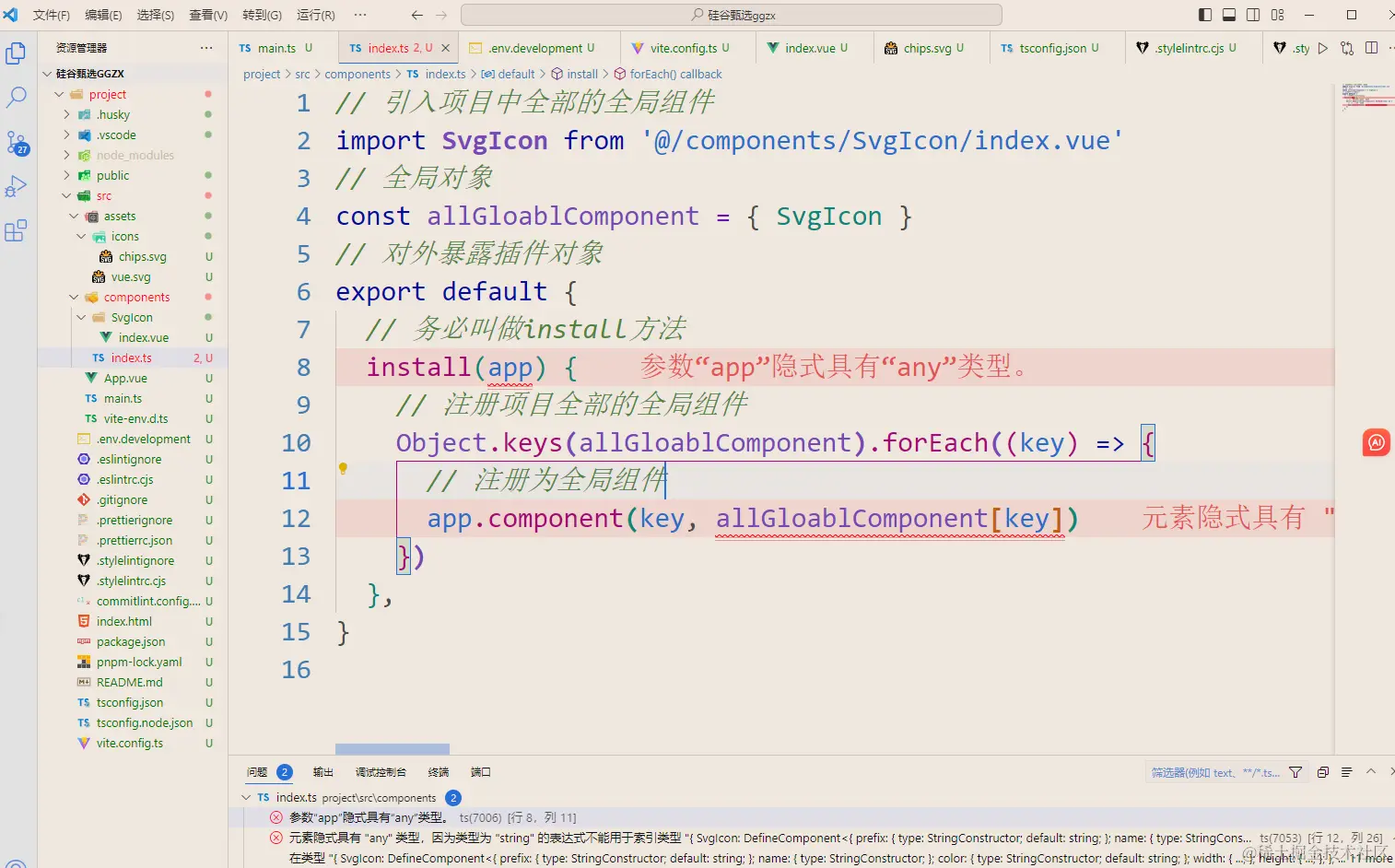1395x868 pixels.
Task: Open More Actions in the editor toolbar
Action: pyautogui.click(x=1391, y=47)
